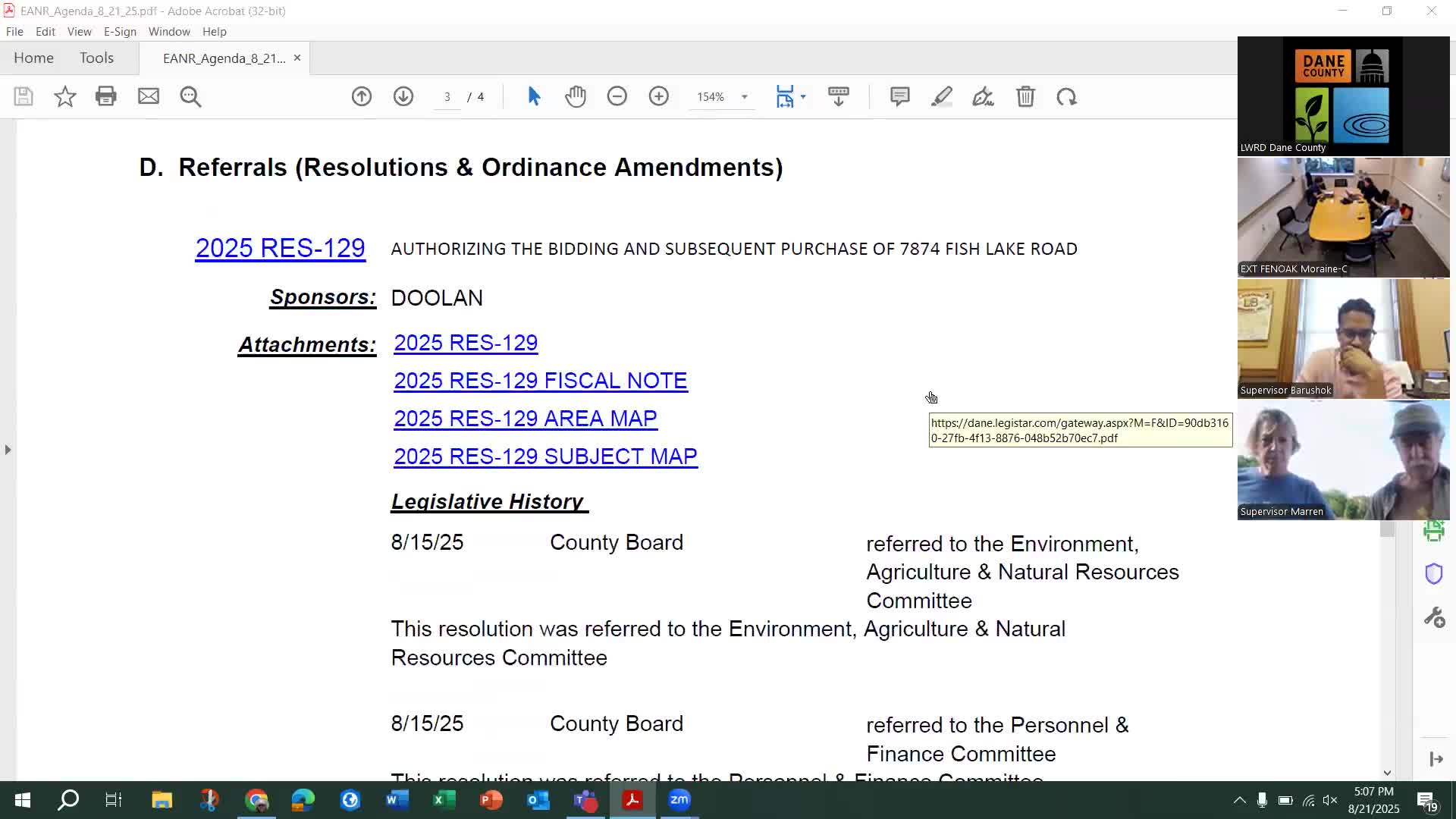Go to previous page arrow
Image resolution: width=1456 pixels, height=819 pixels.
(x=362, y=96)
